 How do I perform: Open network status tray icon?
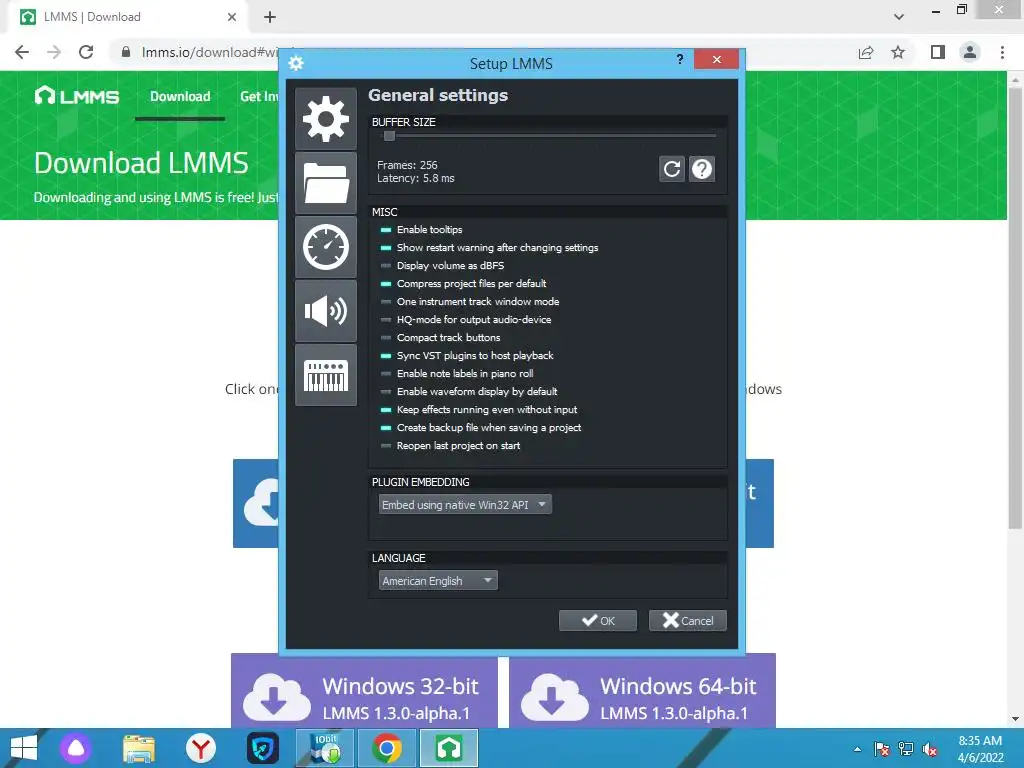(x=906, y=749)
